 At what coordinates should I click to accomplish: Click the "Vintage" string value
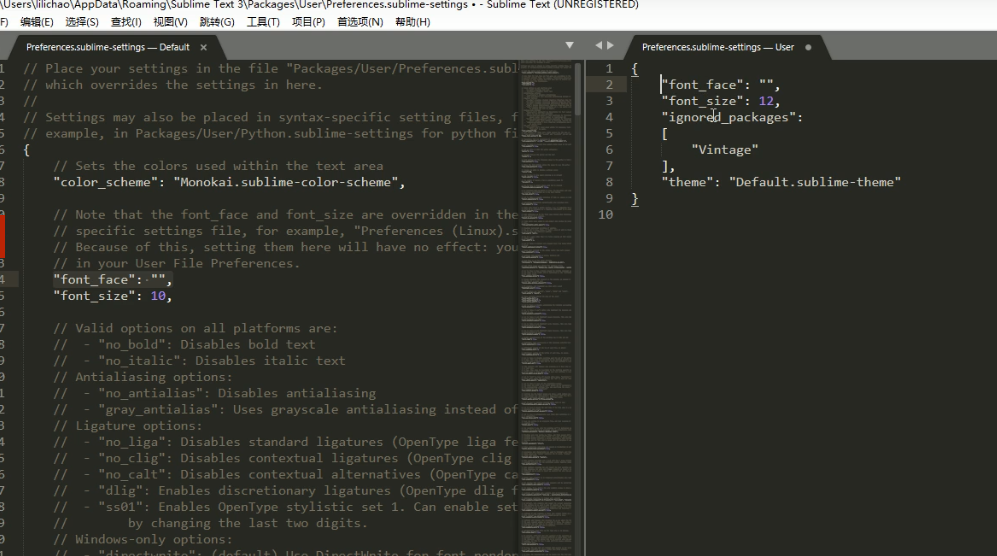coord(725,150)
